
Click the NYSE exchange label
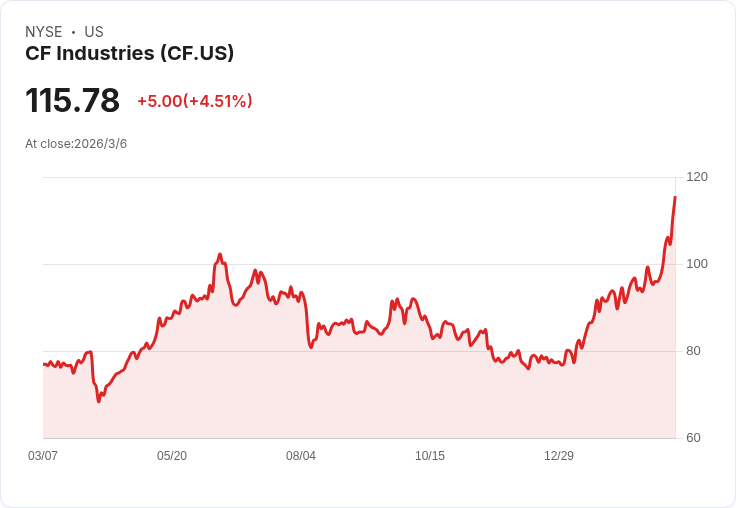click(x=43, y=32)
